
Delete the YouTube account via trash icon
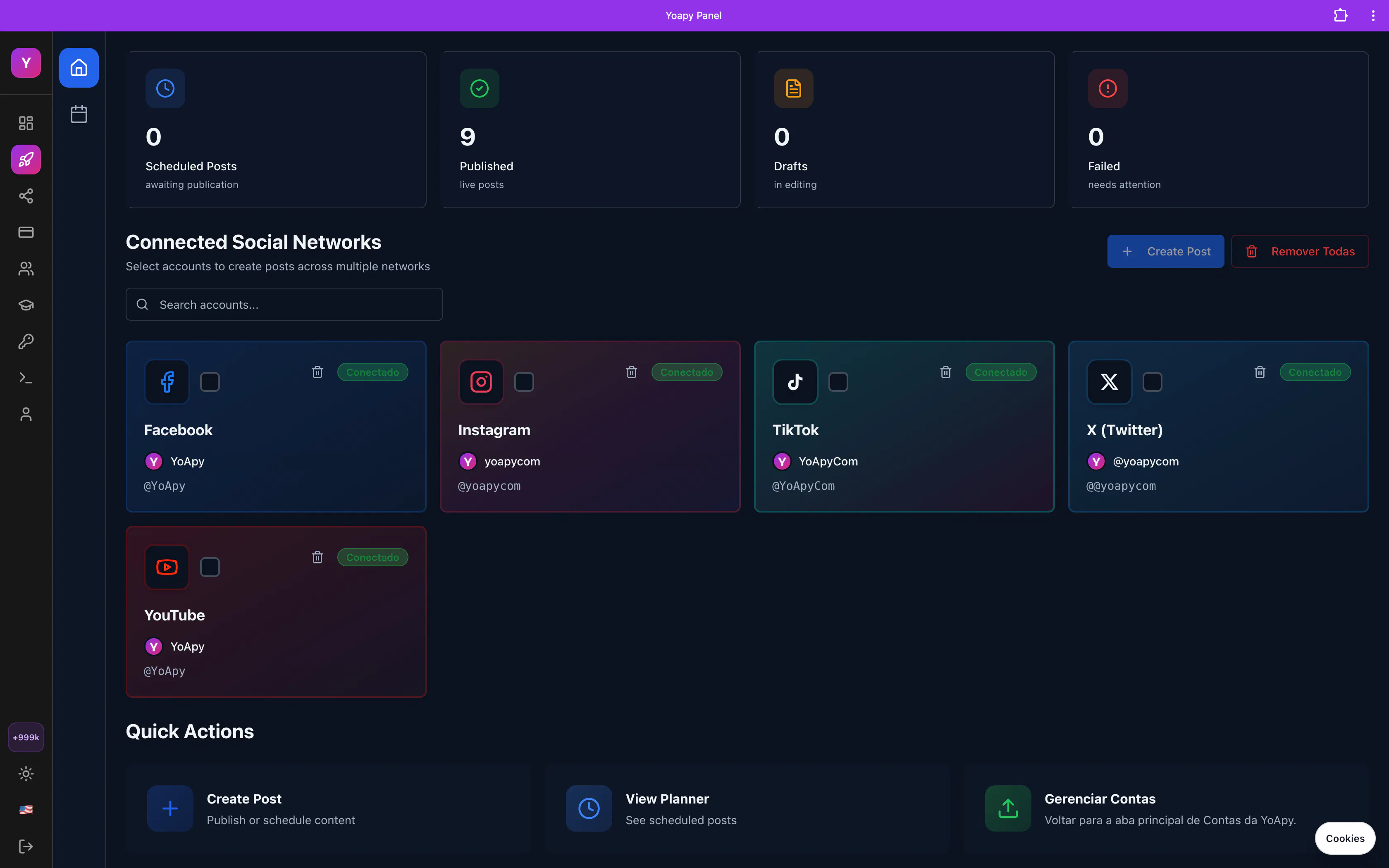(x=317, y=558)
